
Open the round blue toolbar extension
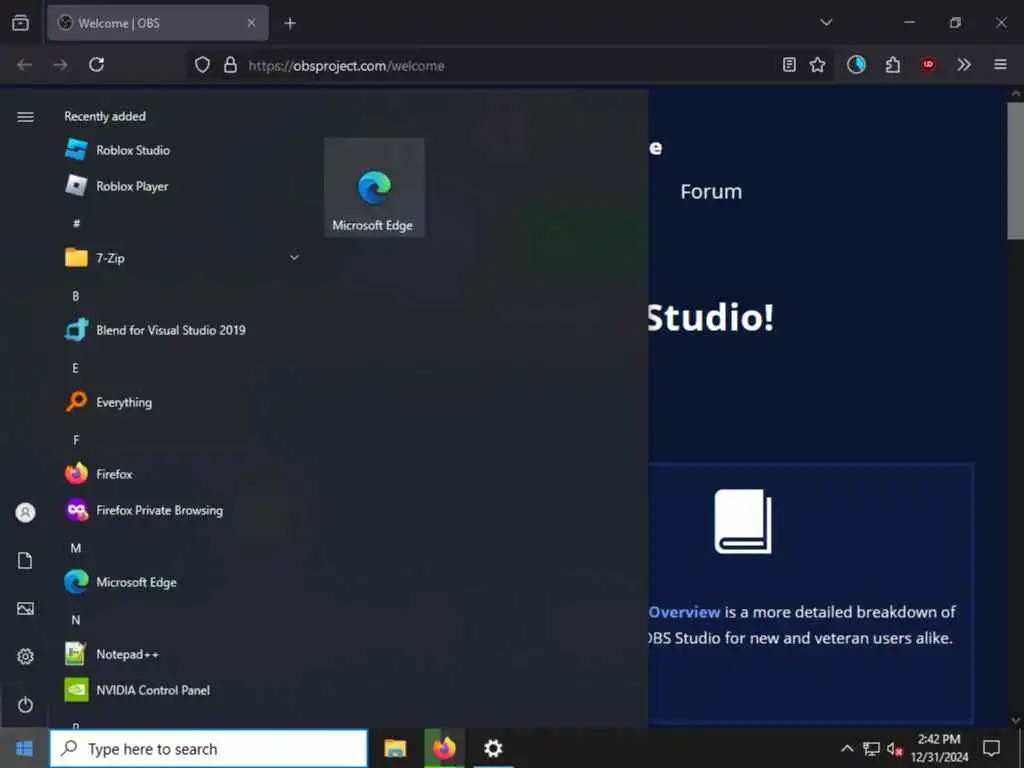tap(856, 65)
